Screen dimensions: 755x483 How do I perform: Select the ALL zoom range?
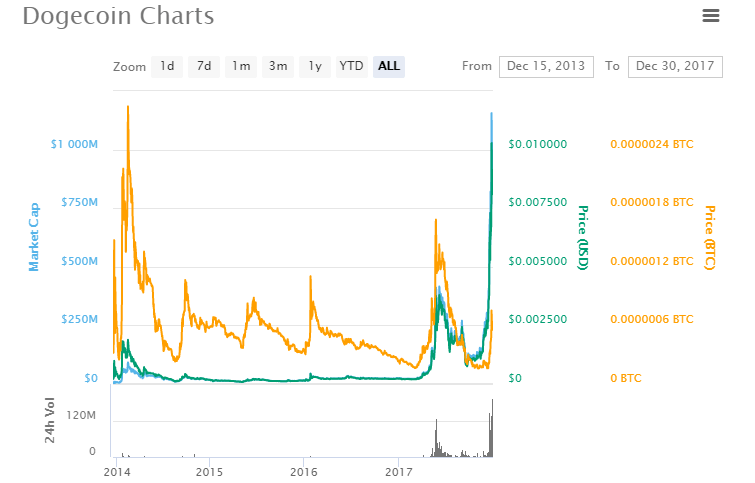(389, 66)
